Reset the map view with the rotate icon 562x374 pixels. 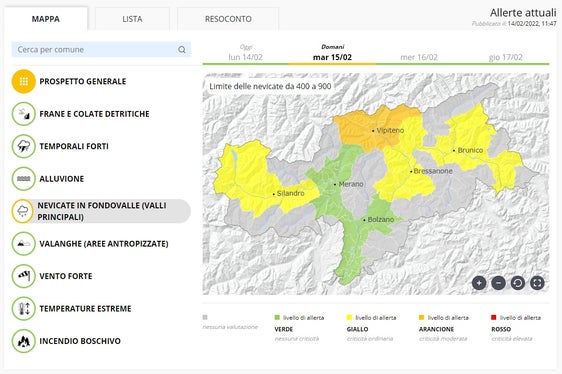[518, 283]
